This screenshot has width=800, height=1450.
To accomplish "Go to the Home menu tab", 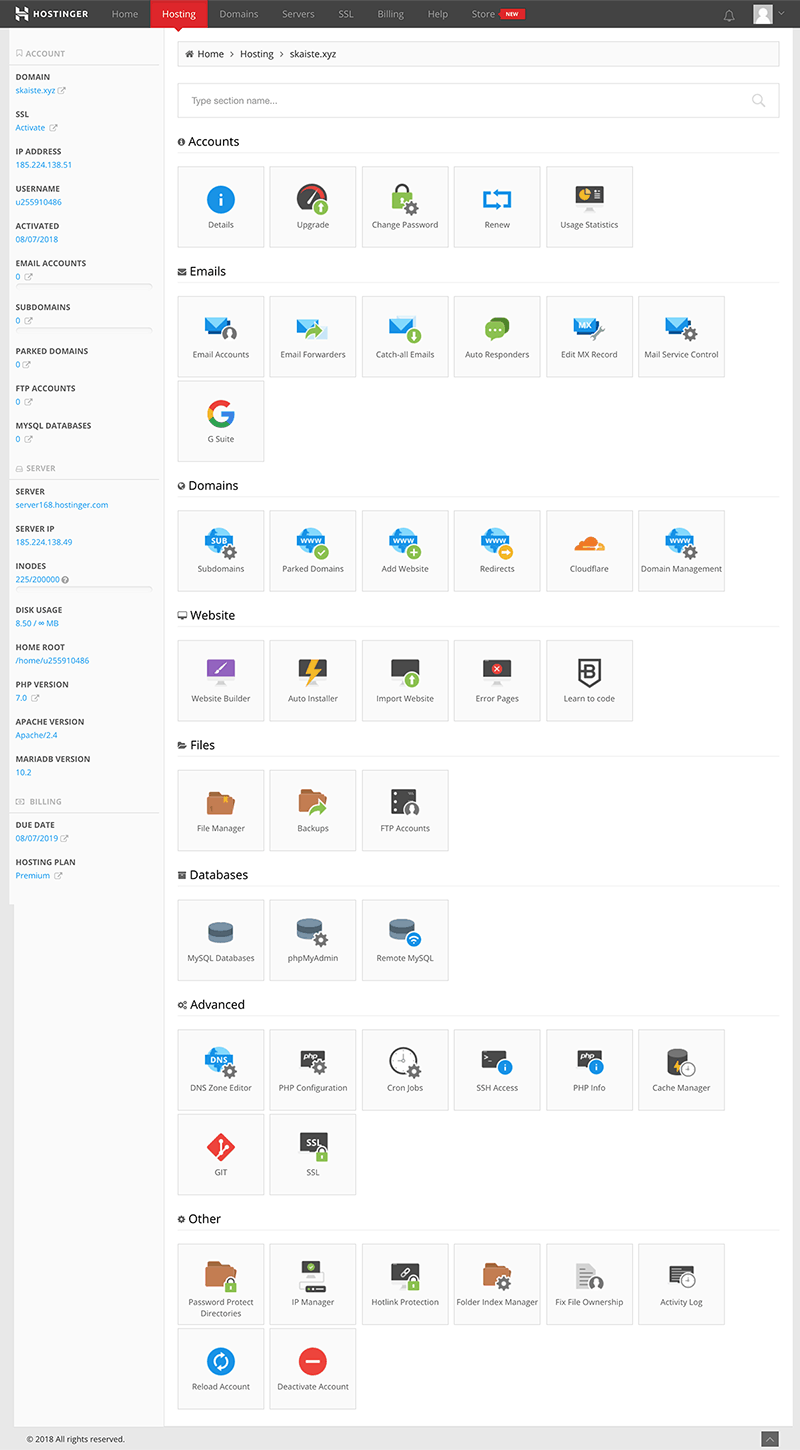I will (x=125, y=14).
